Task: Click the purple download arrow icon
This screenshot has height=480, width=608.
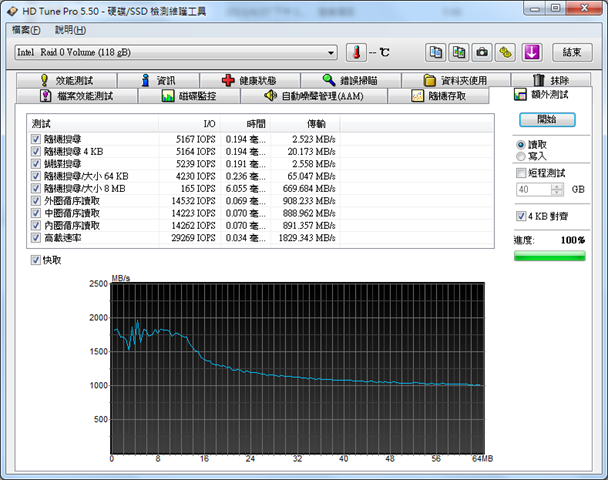Action: pos(532,52)
